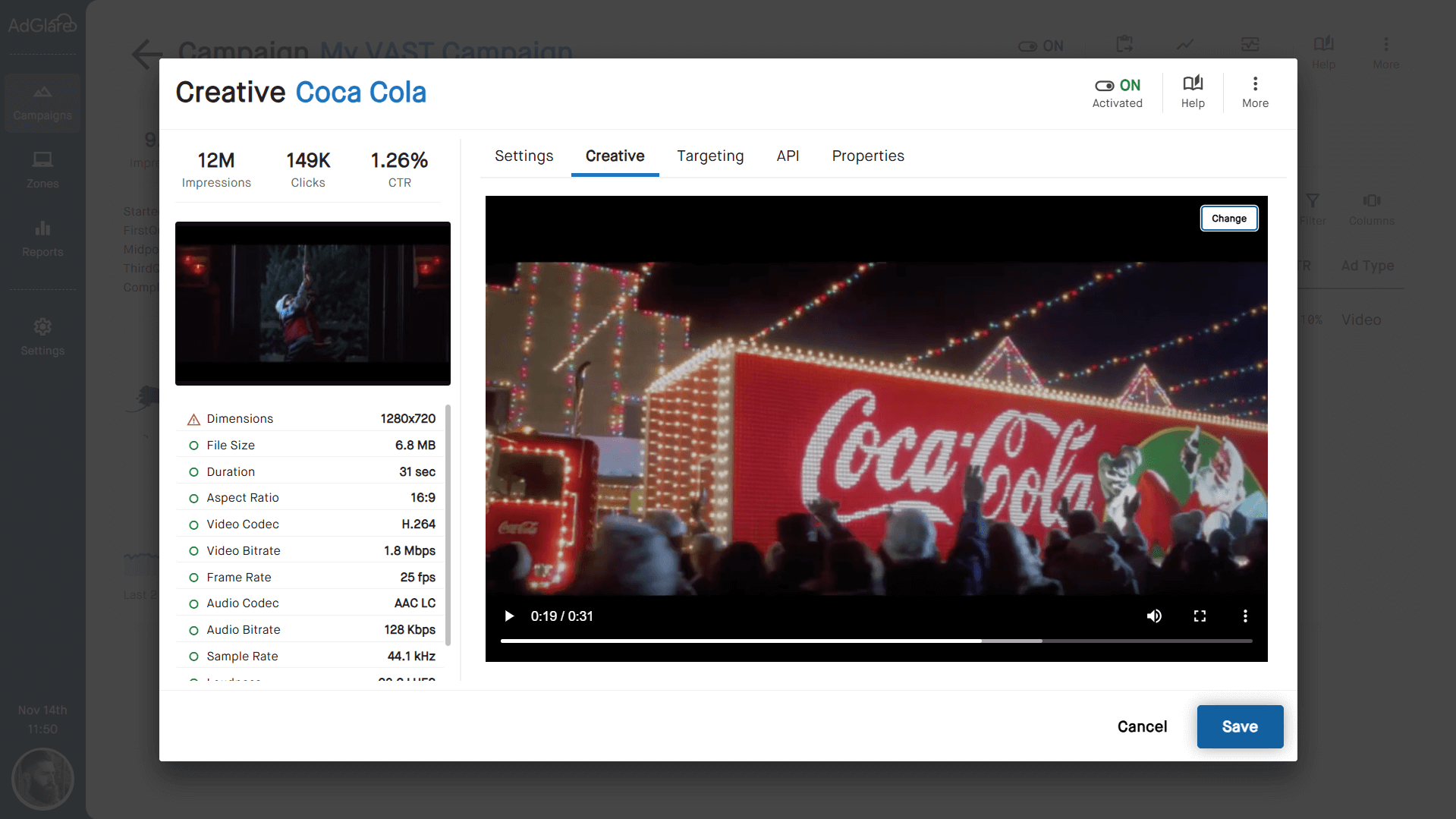1456x819 pixels.
Task: Open the API tab
Action: [x=787, y=156]
